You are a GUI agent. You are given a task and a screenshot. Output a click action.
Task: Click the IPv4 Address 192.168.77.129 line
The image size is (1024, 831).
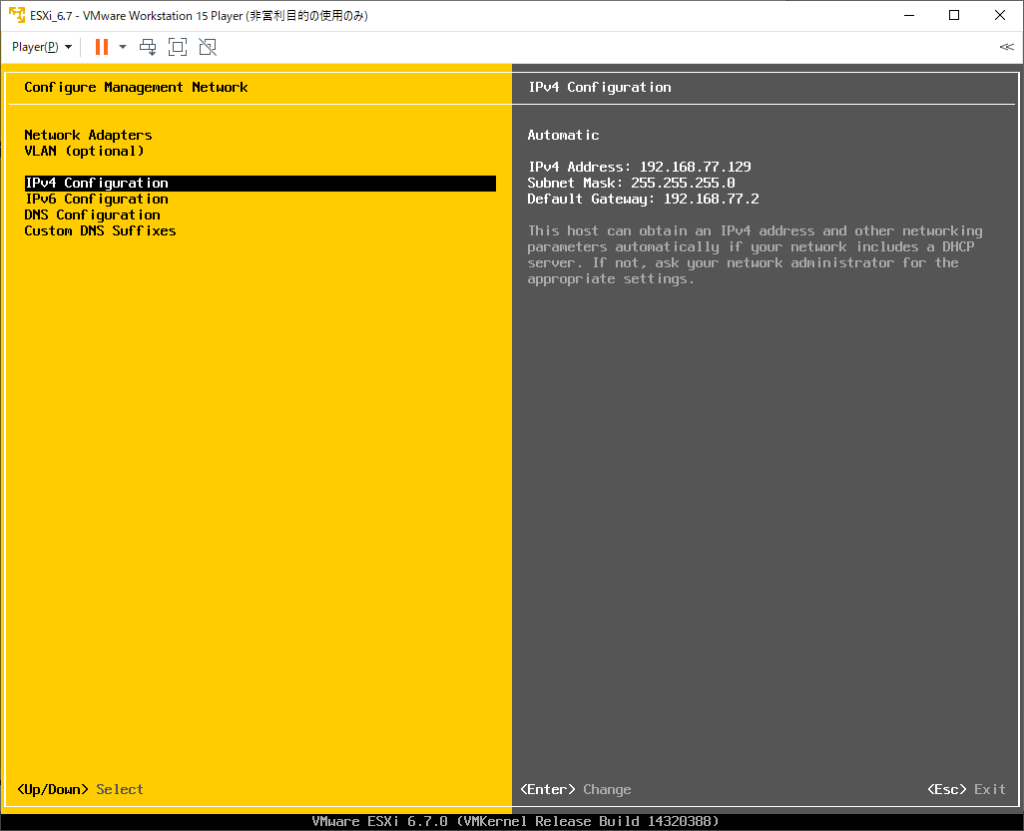point(639,167)
